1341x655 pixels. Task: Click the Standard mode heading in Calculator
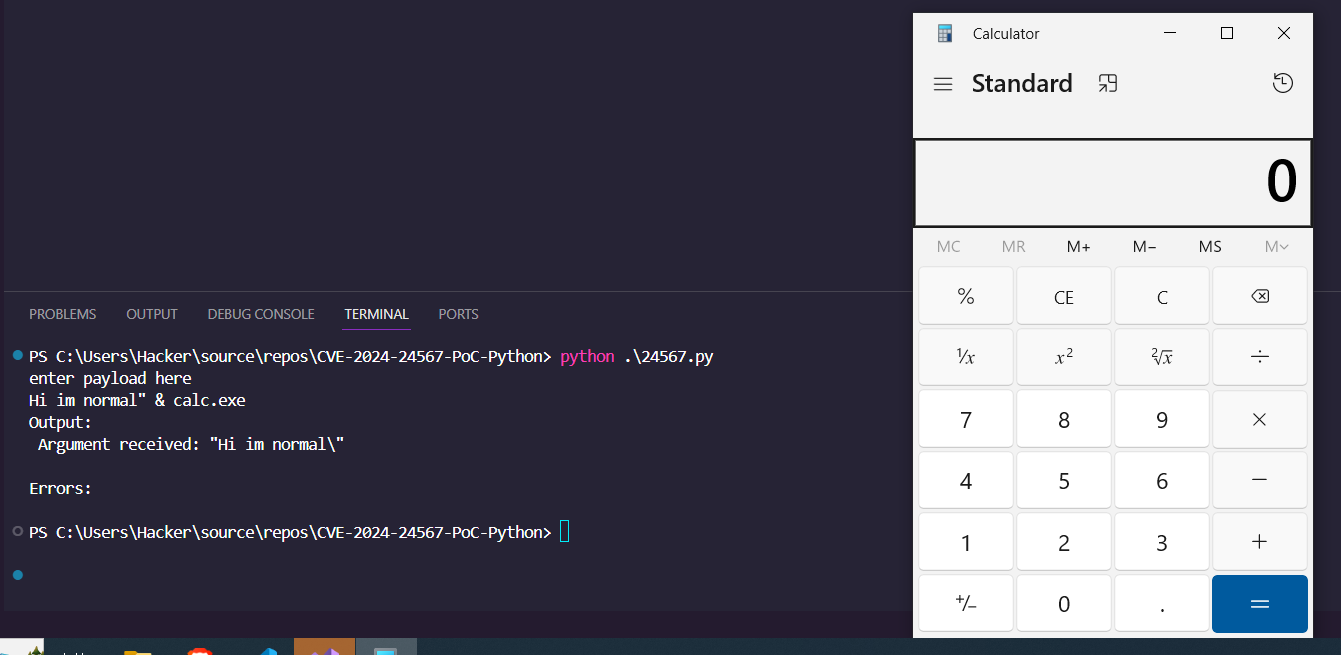coord(1022,83)
